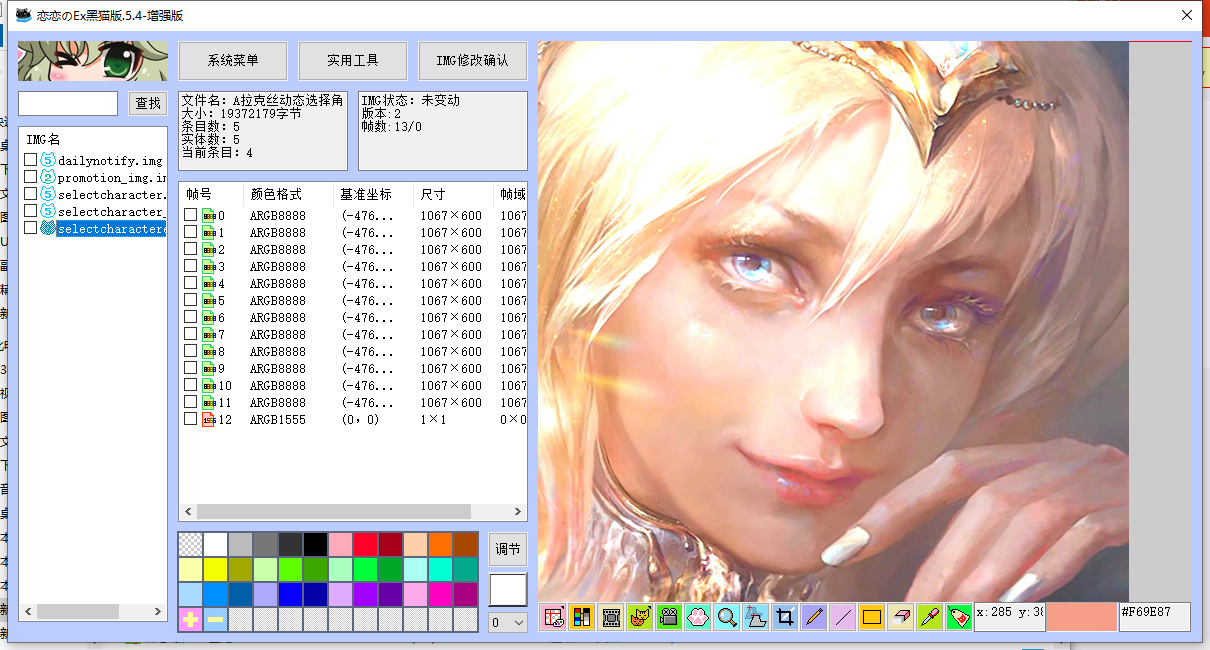
Task: Select the Crop tool
Action: 785,617
